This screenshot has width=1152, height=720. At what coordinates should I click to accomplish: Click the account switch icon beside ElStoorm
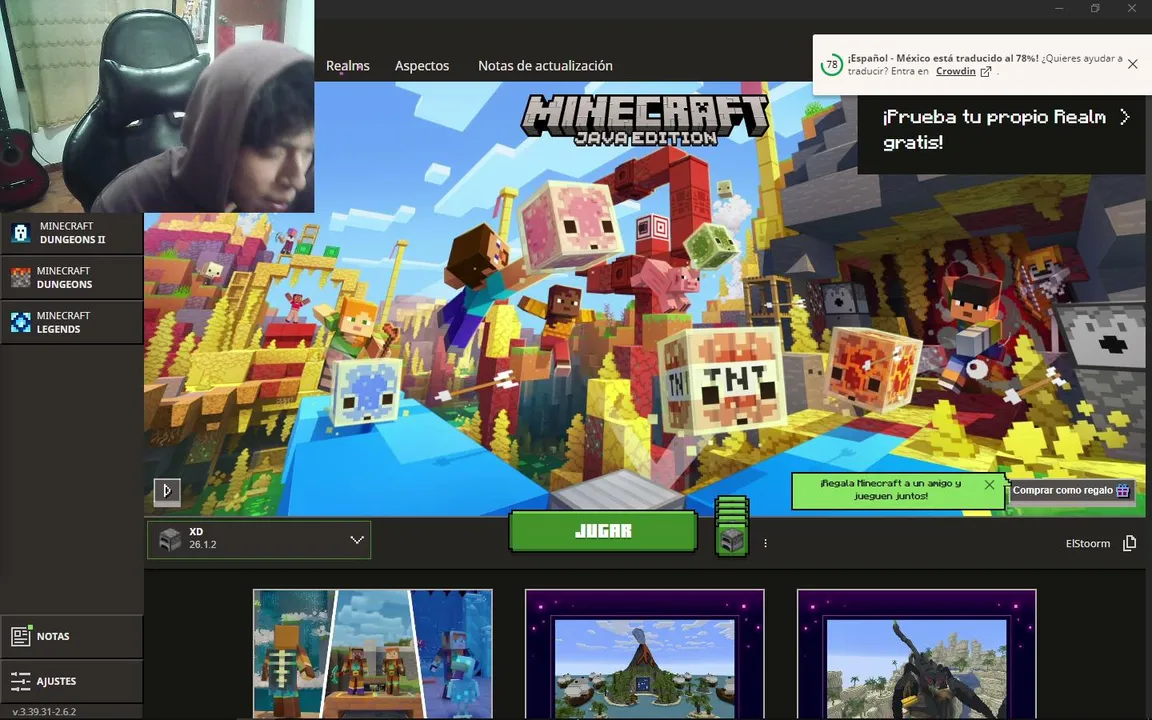pos(1129,543)
